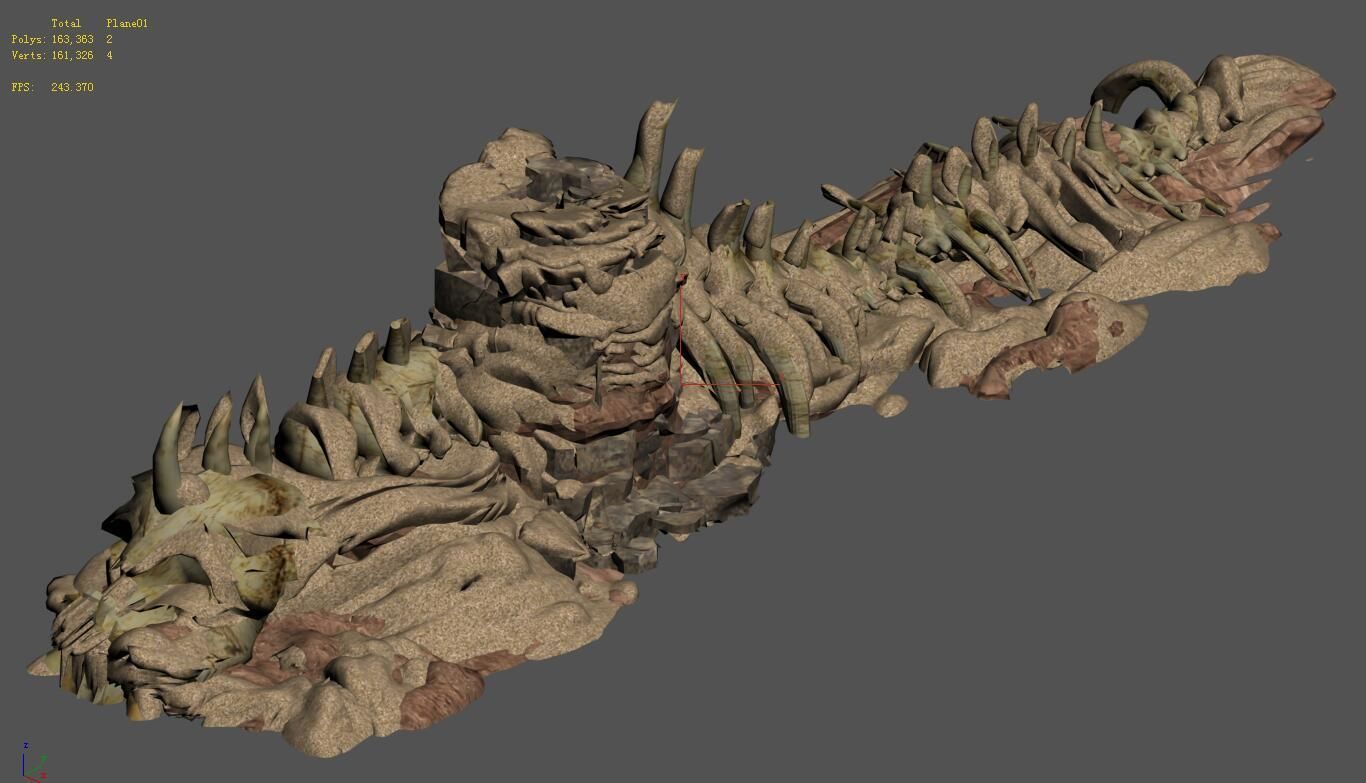The width and height of the screenshot is (1366, 783).
Task: Click the frame rate value '243.370'
Action: click(72, 87)
